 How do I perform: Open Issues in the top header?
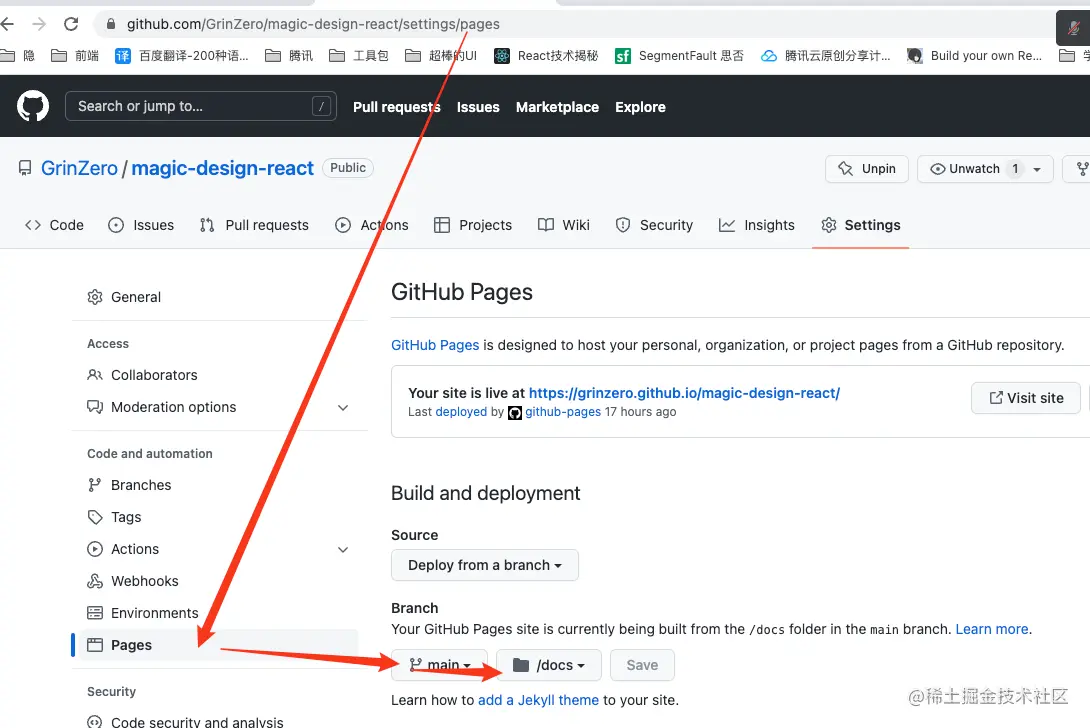click(478, 107)
